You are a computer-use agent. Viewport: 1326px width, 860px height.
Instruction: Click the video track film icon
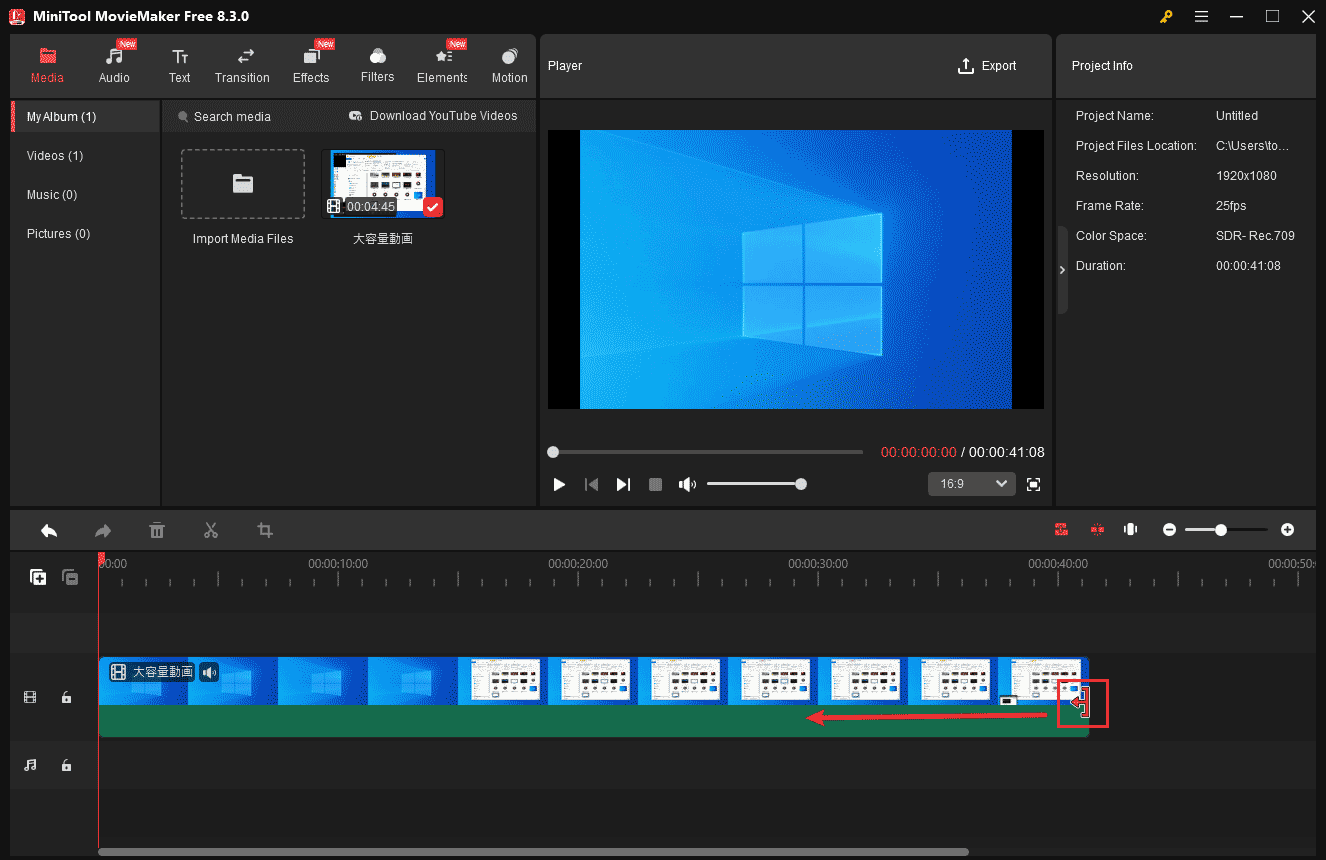point(30,697)
